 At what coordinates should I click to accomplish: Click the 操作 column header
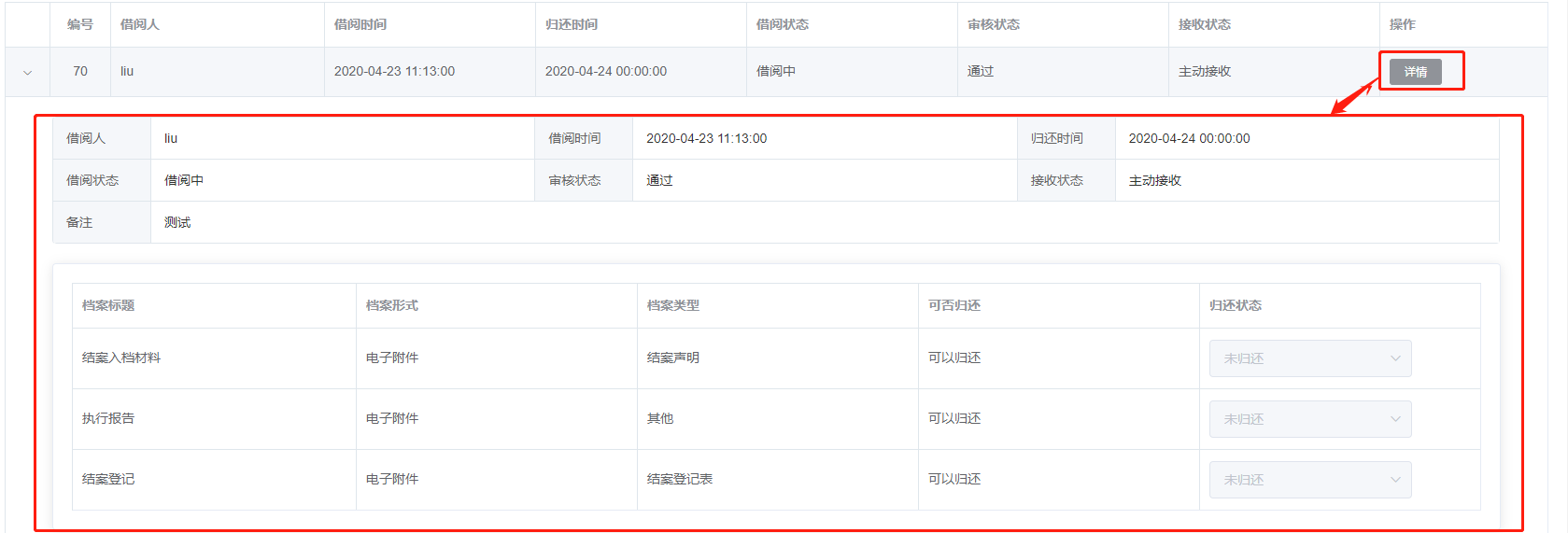[x=1403, y=24]
